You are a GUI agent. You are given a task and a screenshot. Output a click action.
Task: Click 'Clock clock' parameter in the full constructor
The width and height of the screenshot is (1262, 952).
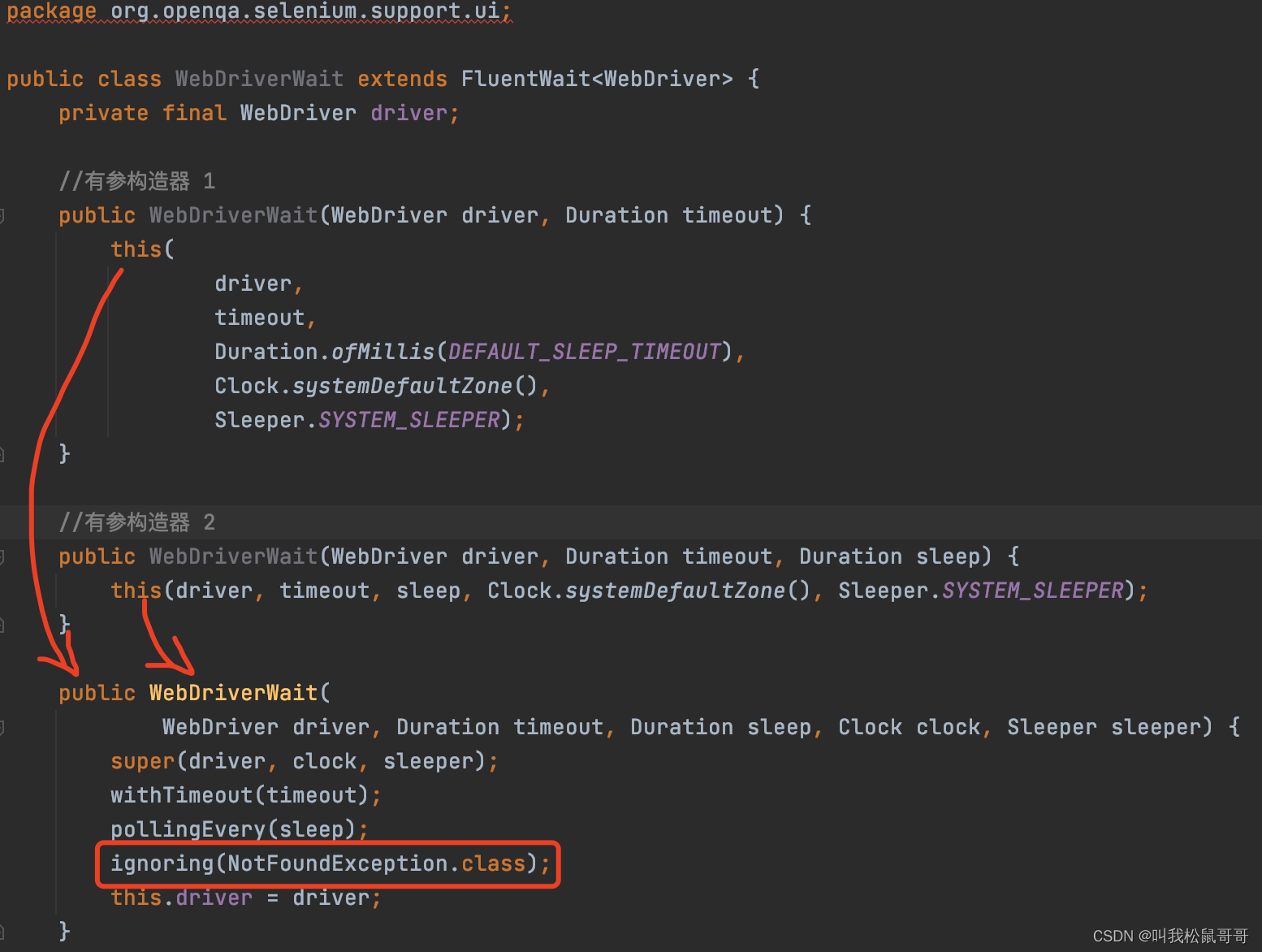coord(909,727)
